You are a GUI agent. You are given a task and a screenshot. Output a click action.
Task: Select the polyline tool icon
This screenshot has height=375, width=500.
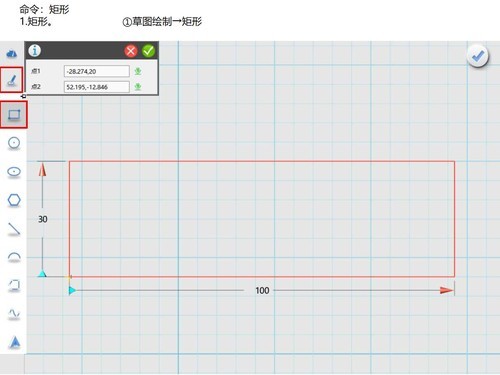[14, 286]
